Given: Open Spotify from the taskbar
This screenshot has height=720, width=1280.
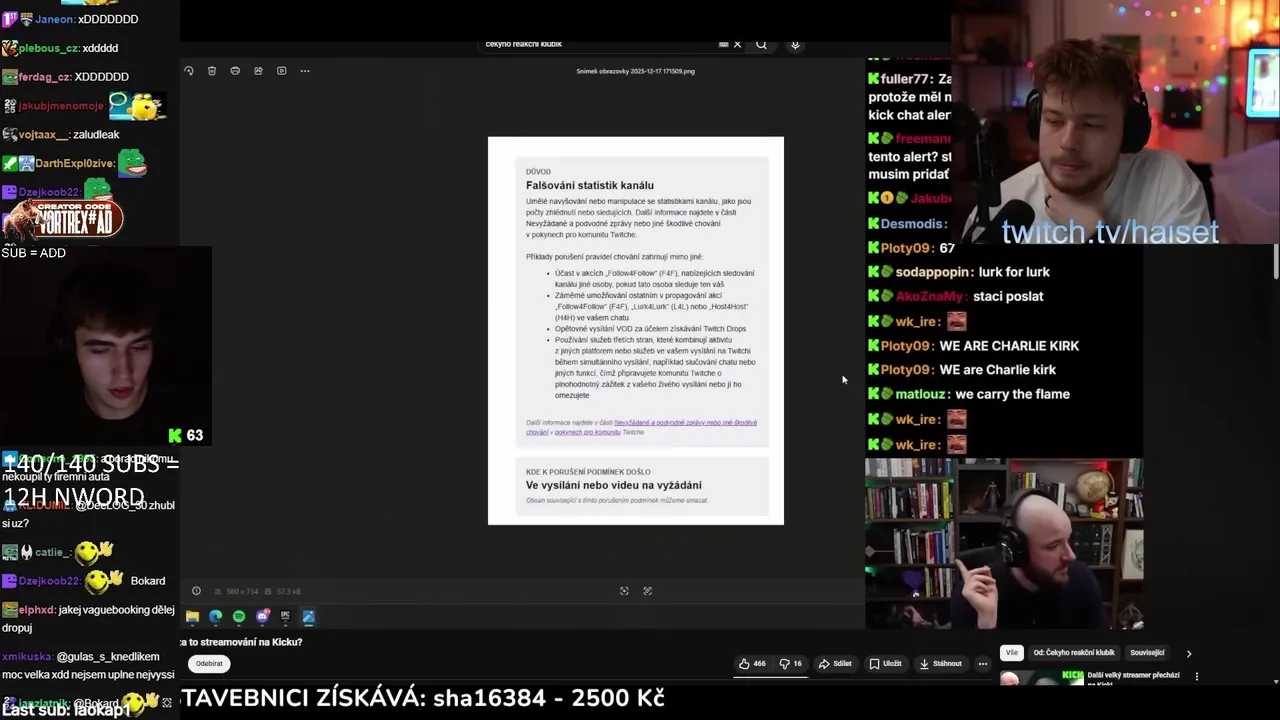Looking at the screenshot, I should [x=238, y=617].
